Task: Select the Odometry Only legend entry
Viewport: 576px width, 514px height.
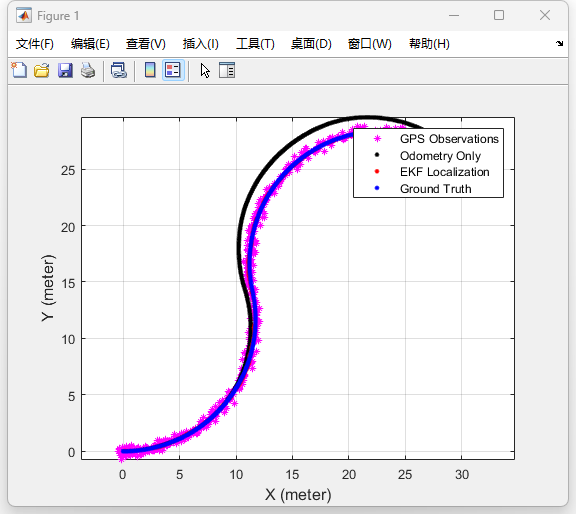Action: [x=440, y=156]
